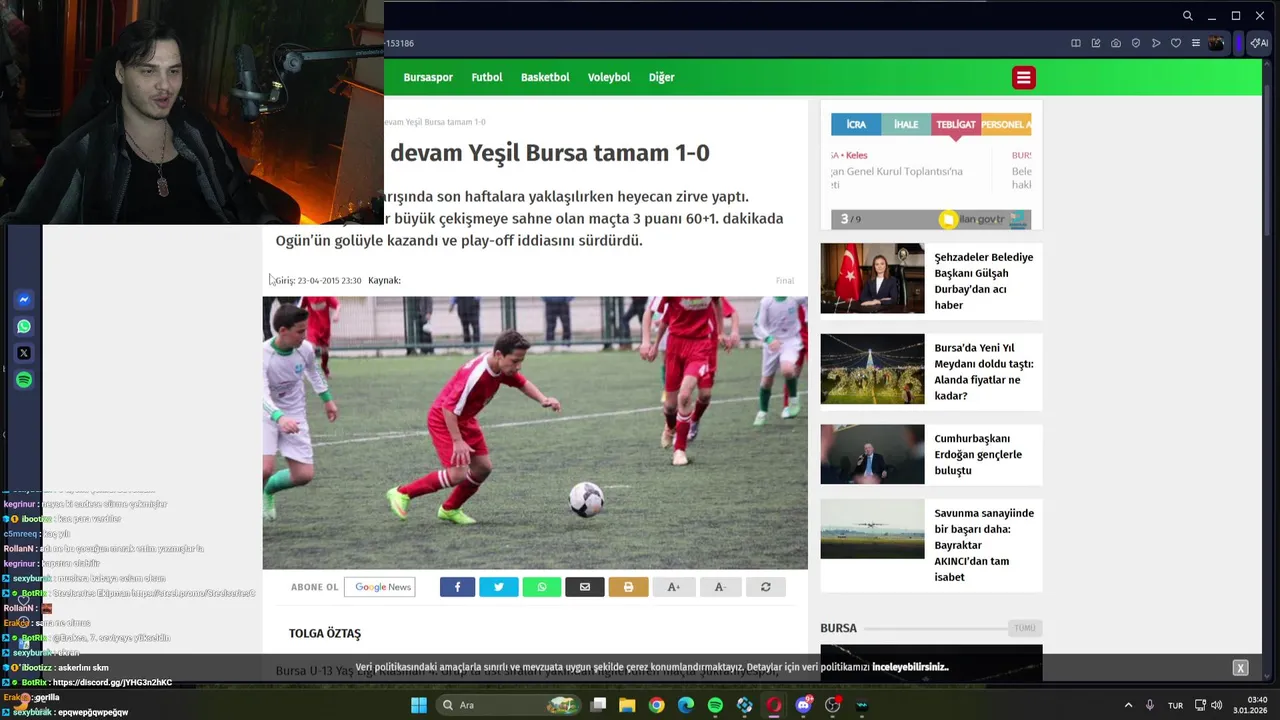Image resolution: width=1280 pixels, height=720 pixels.
Task: Launch Microsoft Edge from the taskbar
Action: (x=686, y=705)
